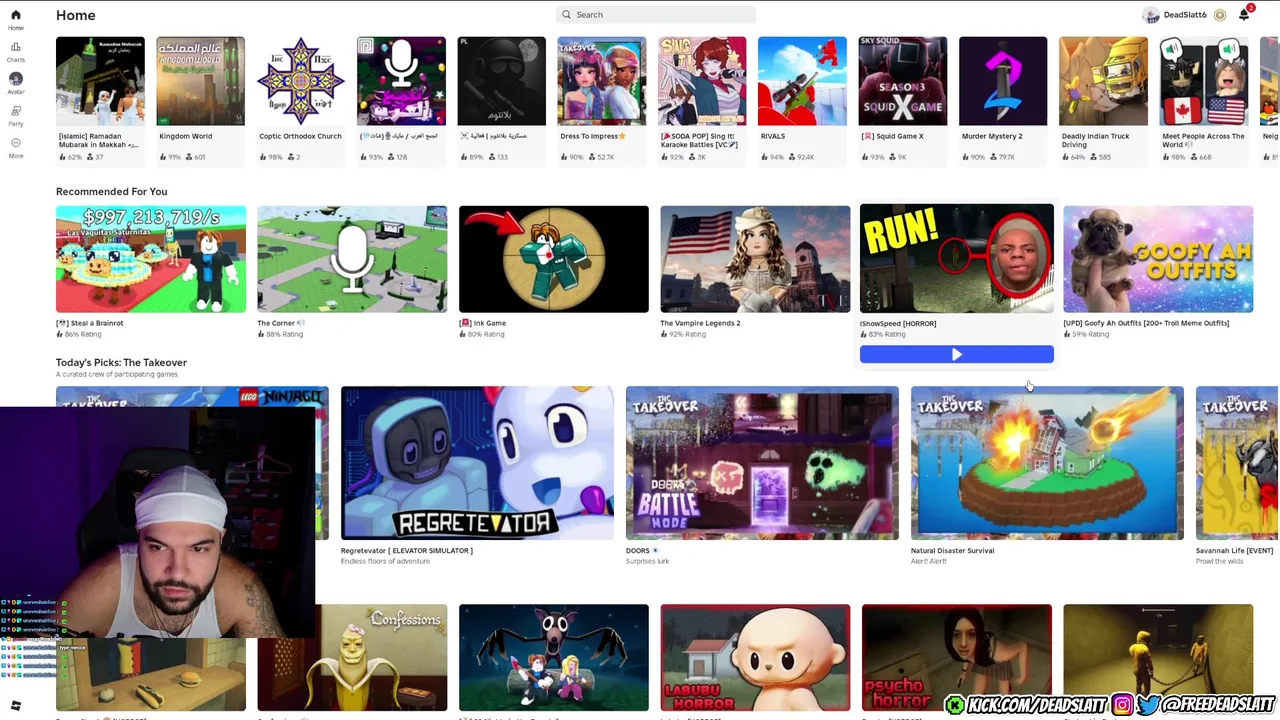
Task: Open the Party sidebar icon
Action: pyautogui.click(x=15, y=115)
